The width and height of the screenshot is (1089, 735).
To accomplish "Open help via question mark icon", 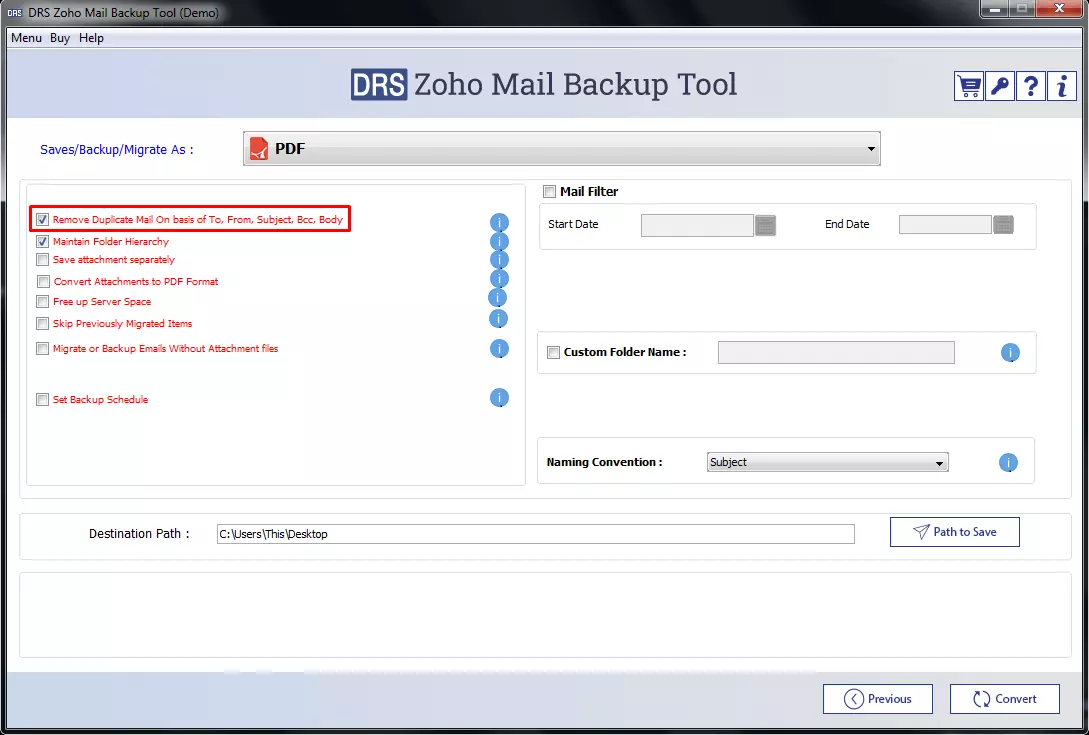I will click(x=1031, y=86).
